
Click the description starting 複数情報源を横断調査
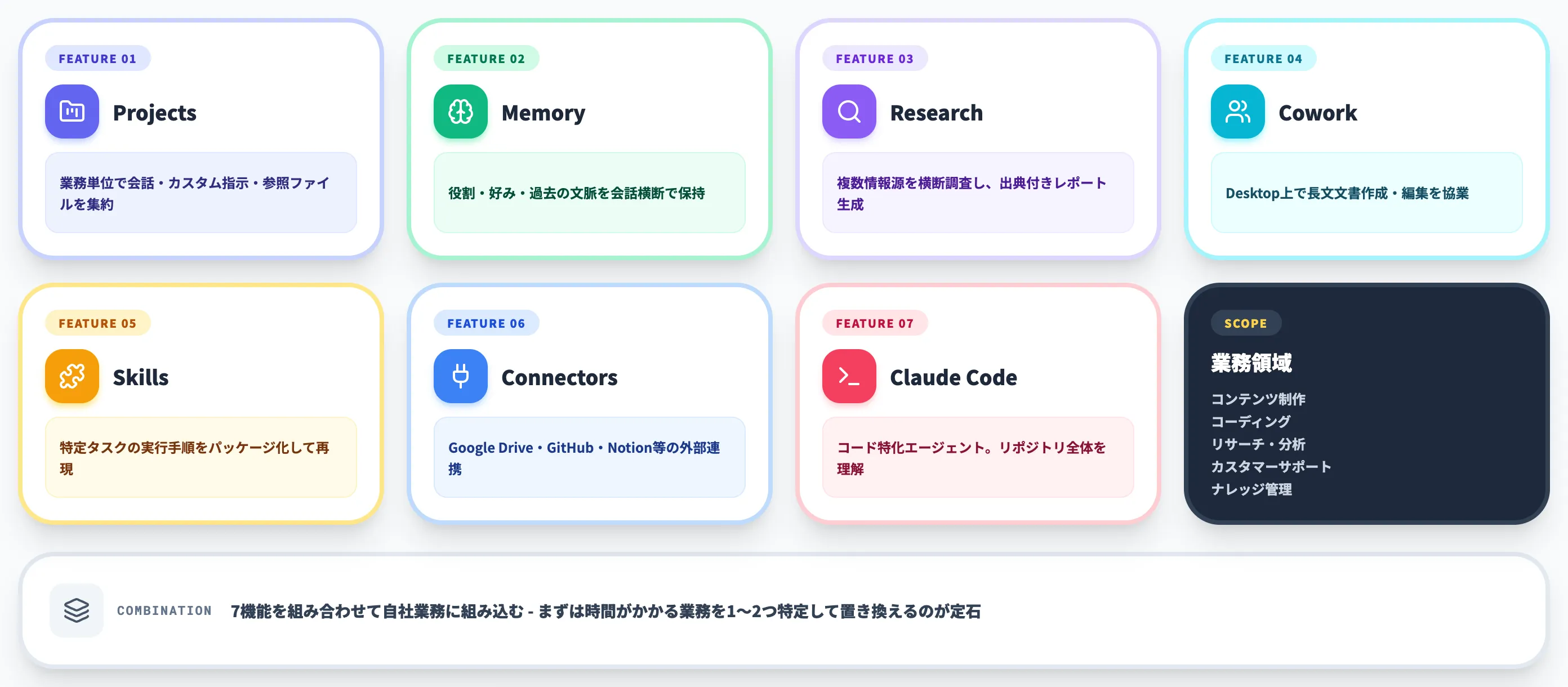(x=978, y=193)
